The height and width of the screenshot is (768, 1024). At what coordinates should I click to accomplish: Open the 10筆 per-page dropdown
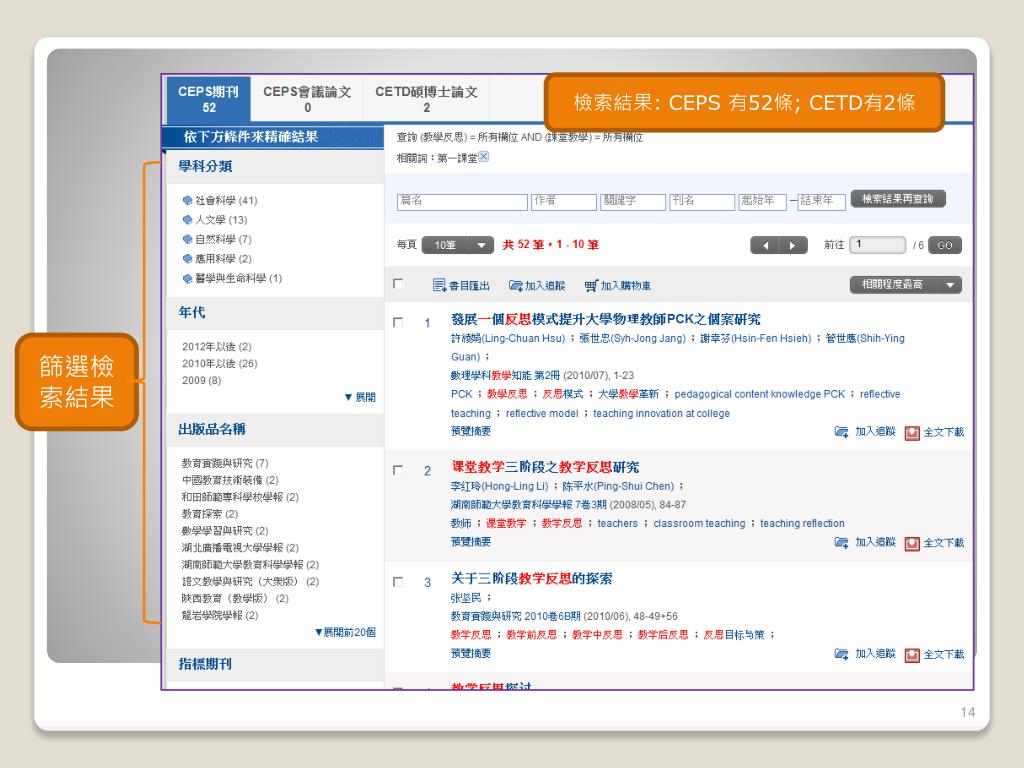[x=458, y=245]
